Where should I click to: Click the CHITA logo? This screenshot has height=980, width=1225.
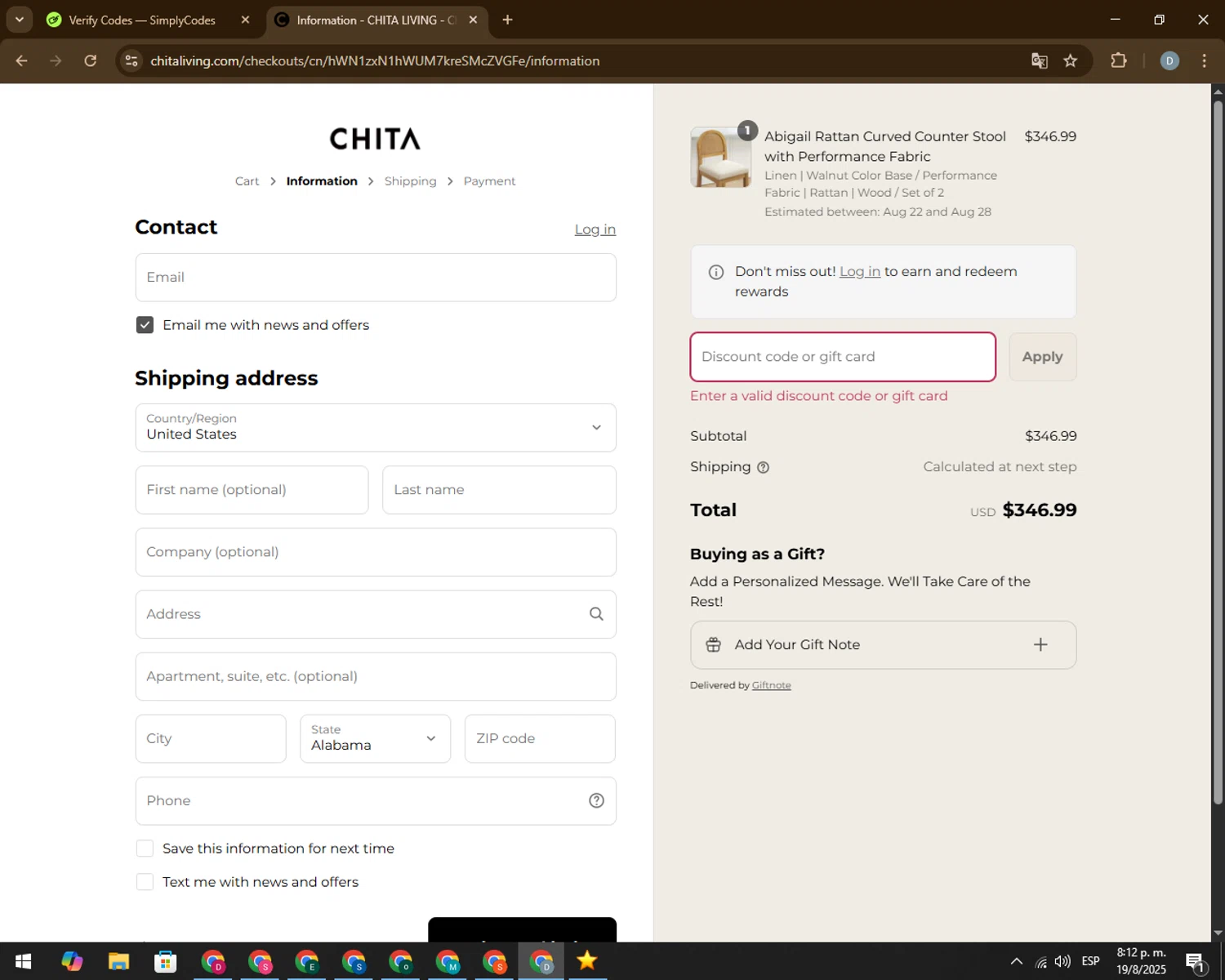coord(375,139)
